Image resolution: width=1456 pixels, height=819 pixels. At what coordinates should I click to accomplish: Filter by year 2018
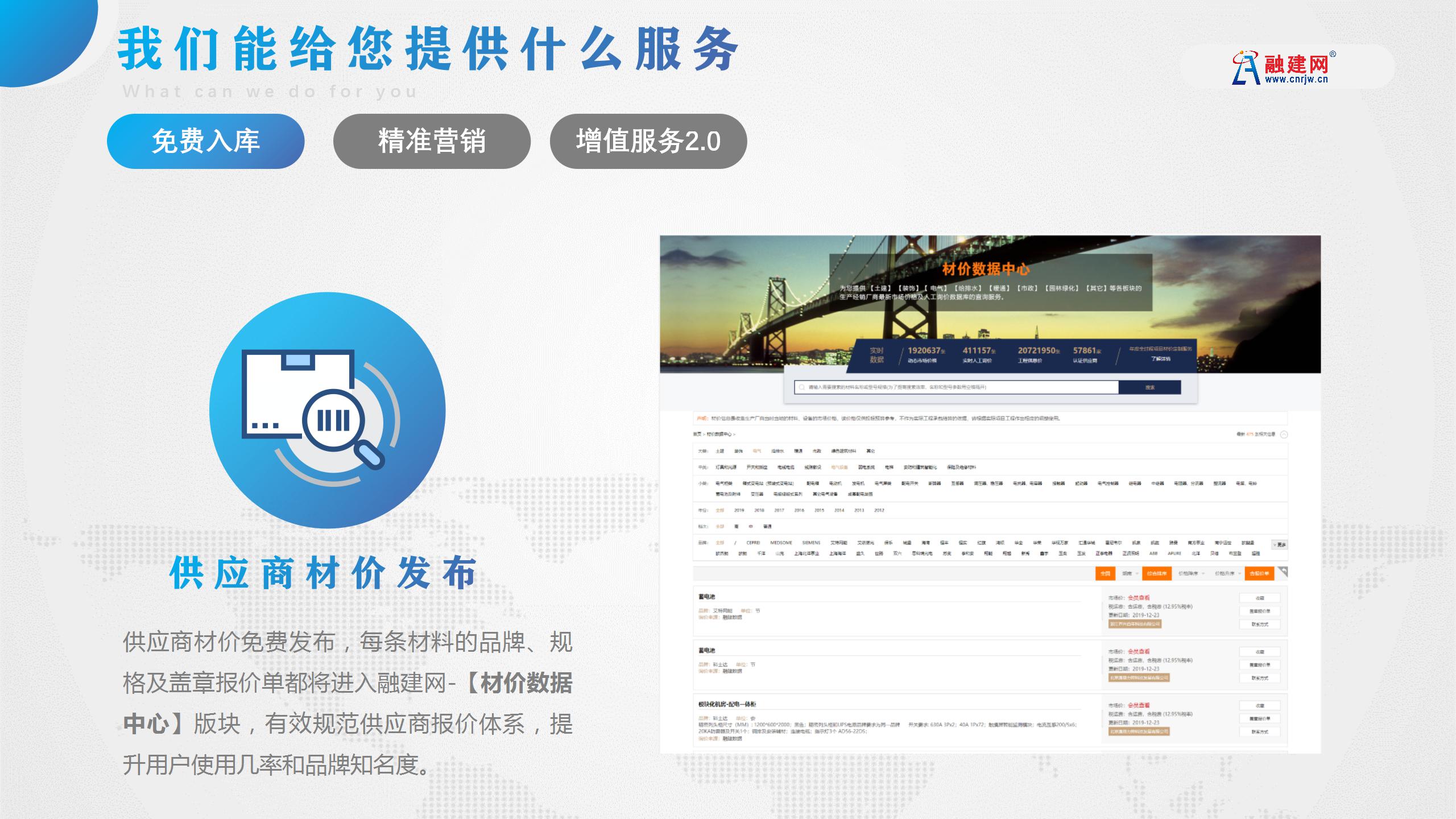(759, 511)
